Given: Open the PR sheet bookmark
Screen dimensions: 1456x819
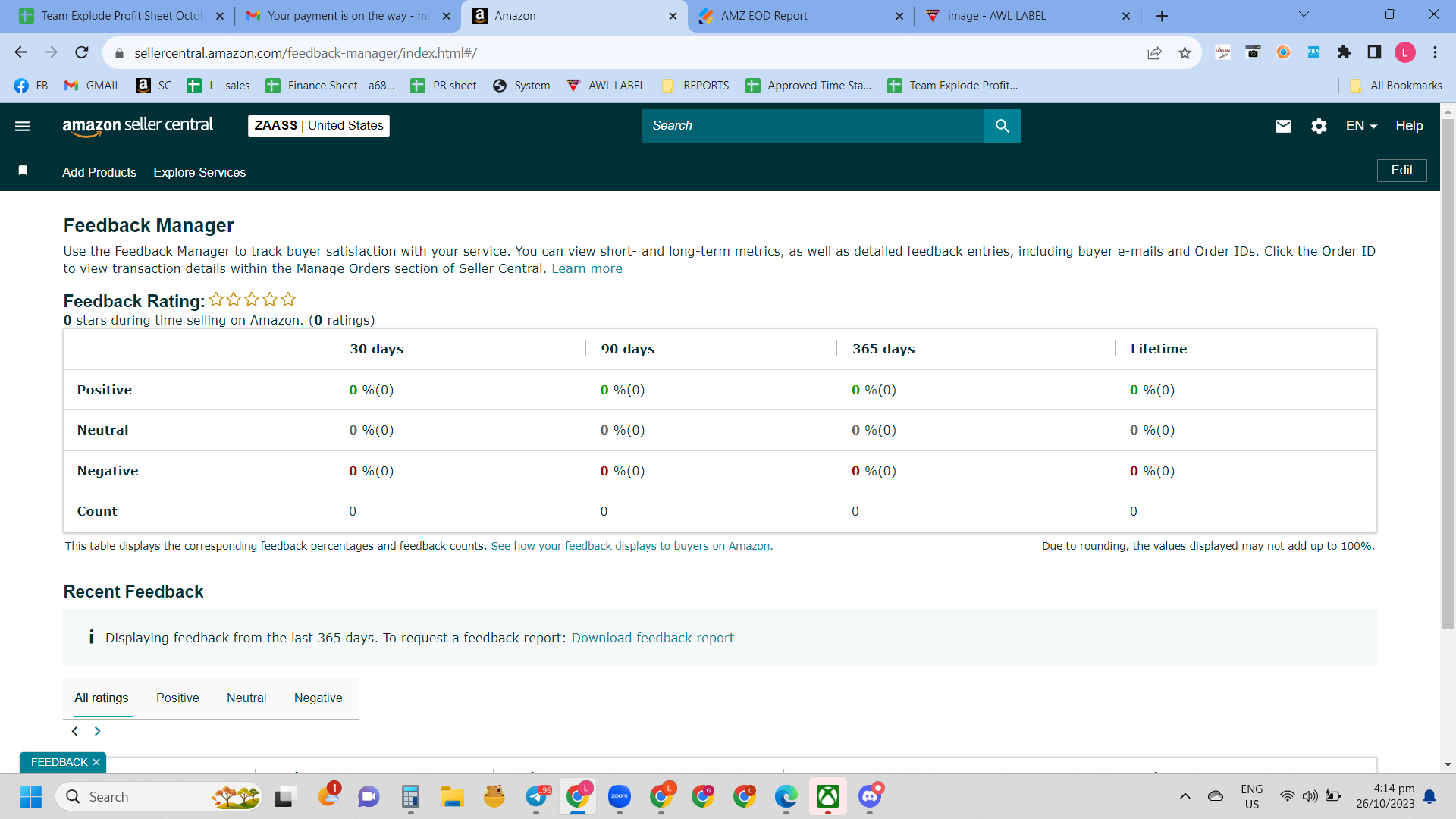Looking at the screenshot, I should click(444, 86).
